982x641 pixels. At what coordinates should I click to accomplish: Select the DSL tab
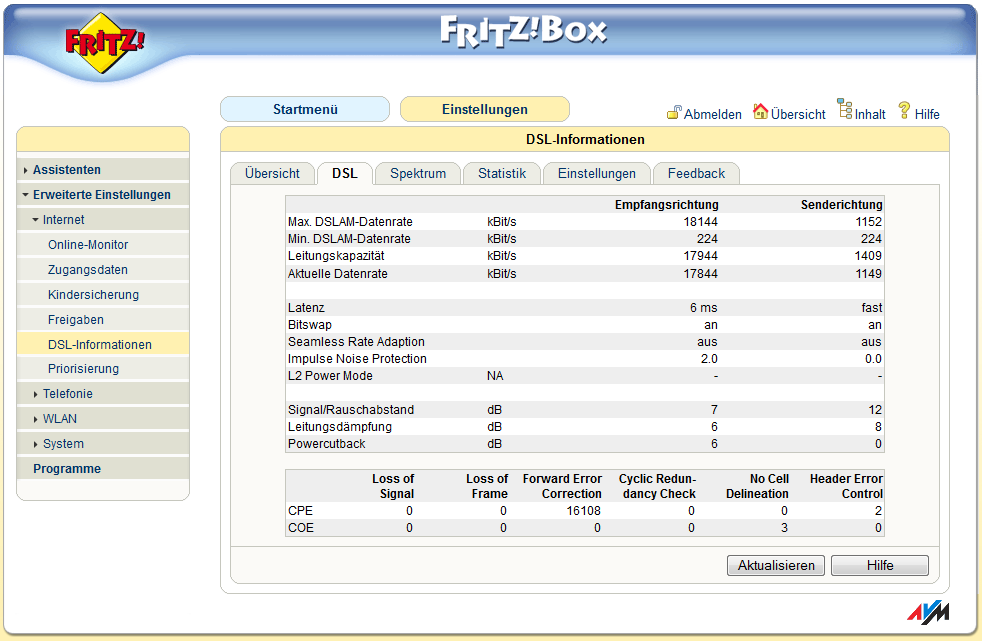[345, 173]
